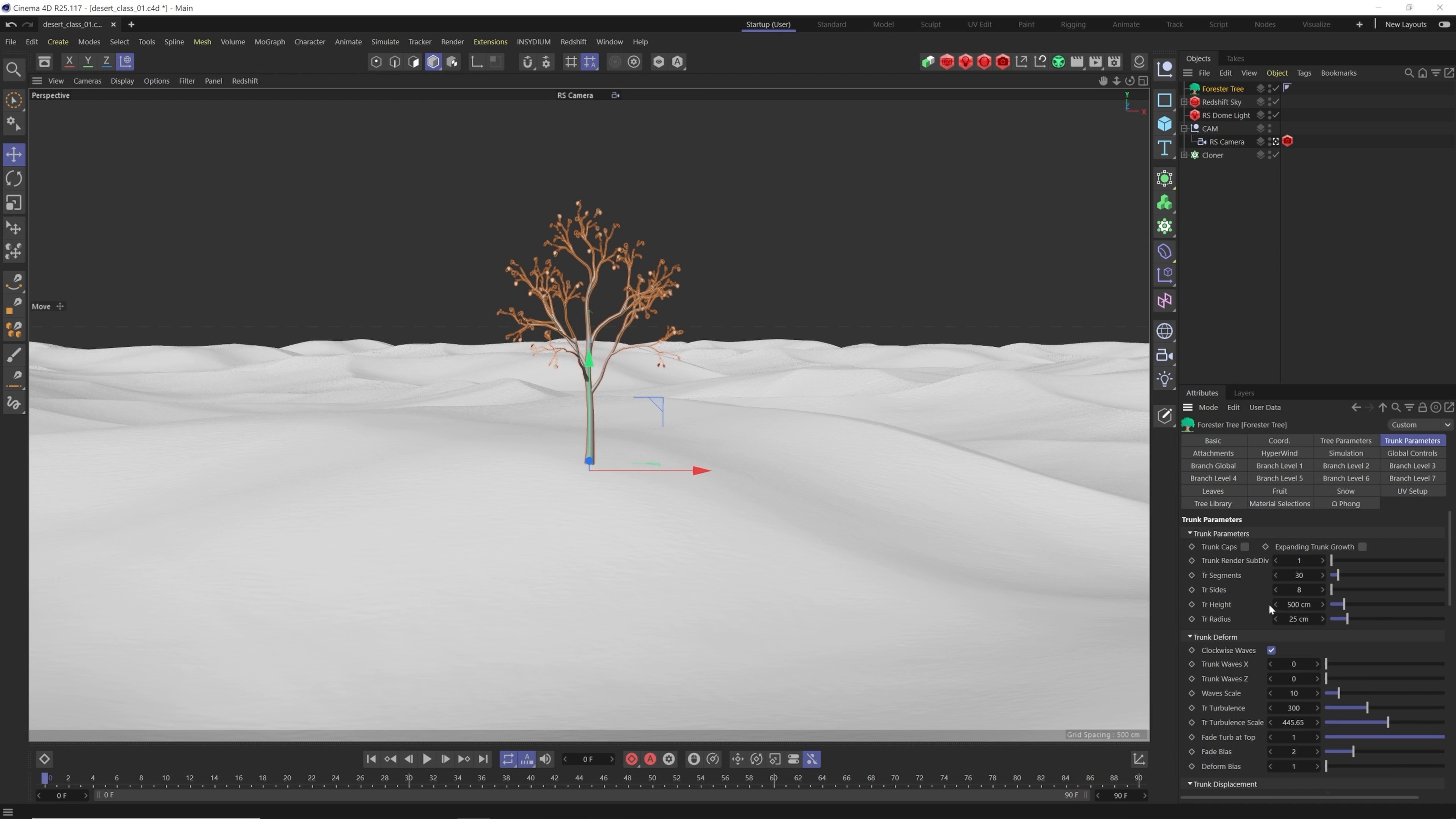Viewport: 1456px width, 819px height.
Task: Toggle sound playback speaker icon
Action: (x=545, y=759)
